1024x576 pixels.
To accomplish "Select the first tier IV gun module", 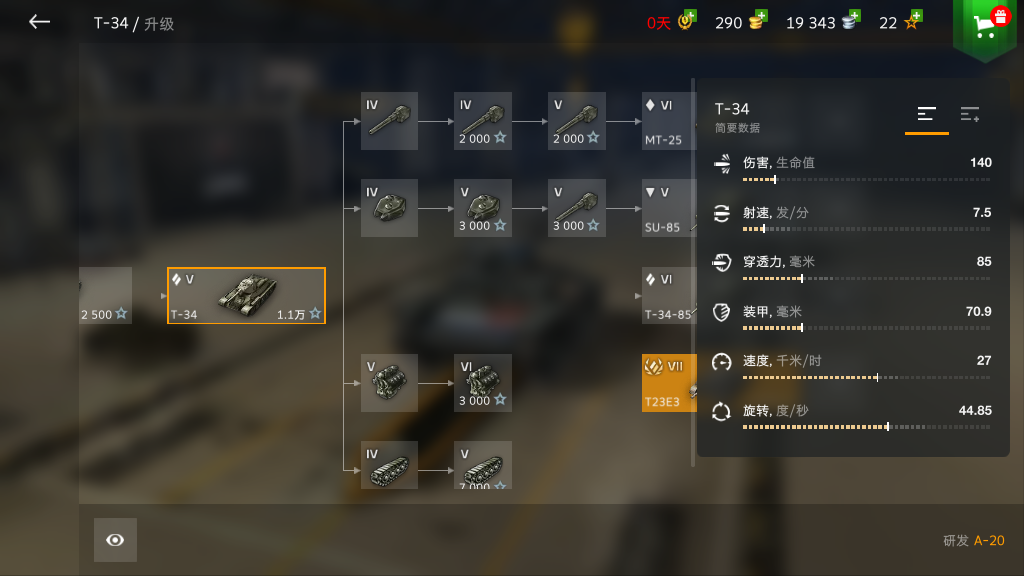I will pos(389,121).
